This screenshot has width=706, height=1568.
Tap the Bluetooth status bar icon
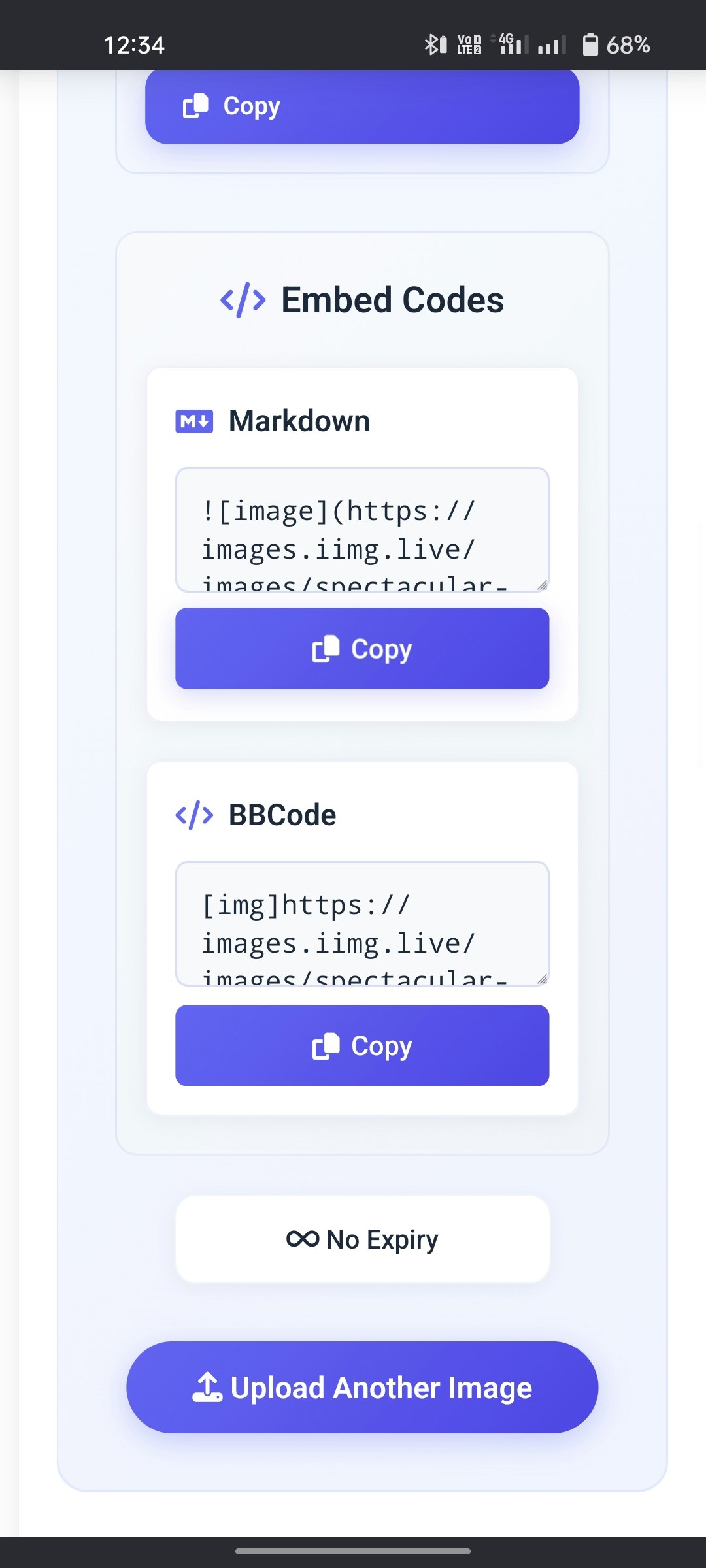coord(433,44)
